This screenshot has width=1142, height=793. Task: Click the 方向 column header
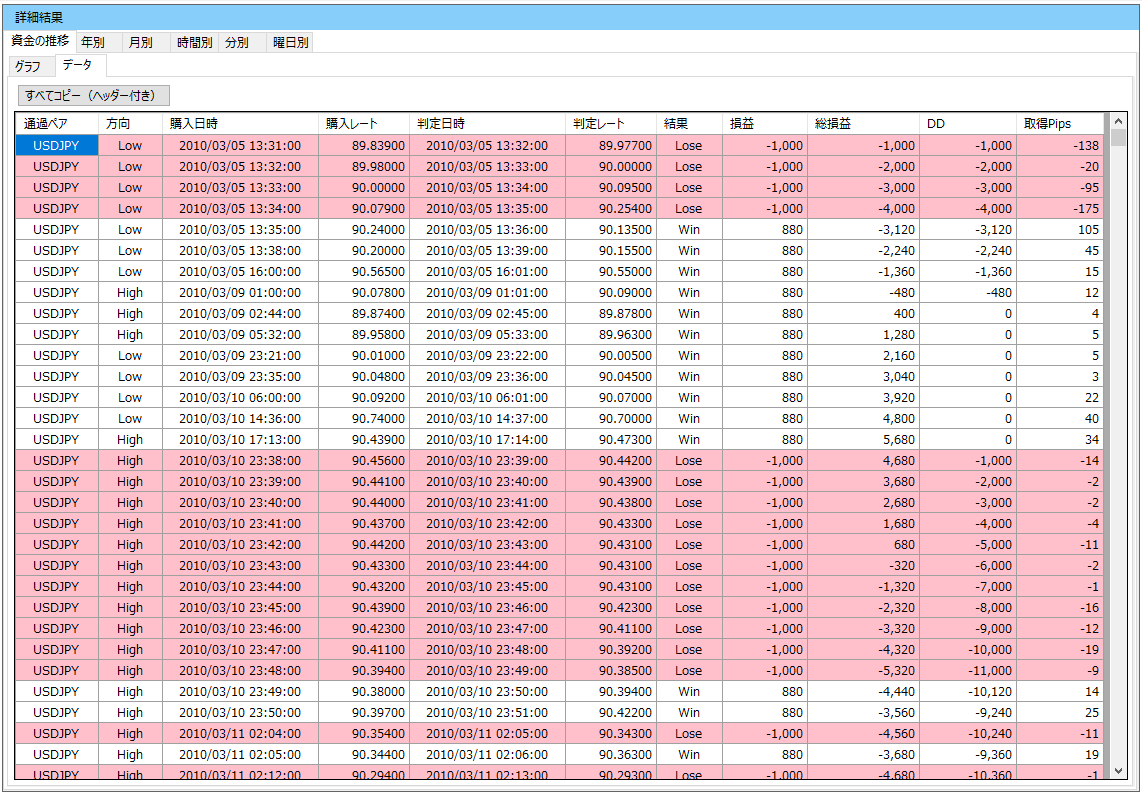pos(130,124)
